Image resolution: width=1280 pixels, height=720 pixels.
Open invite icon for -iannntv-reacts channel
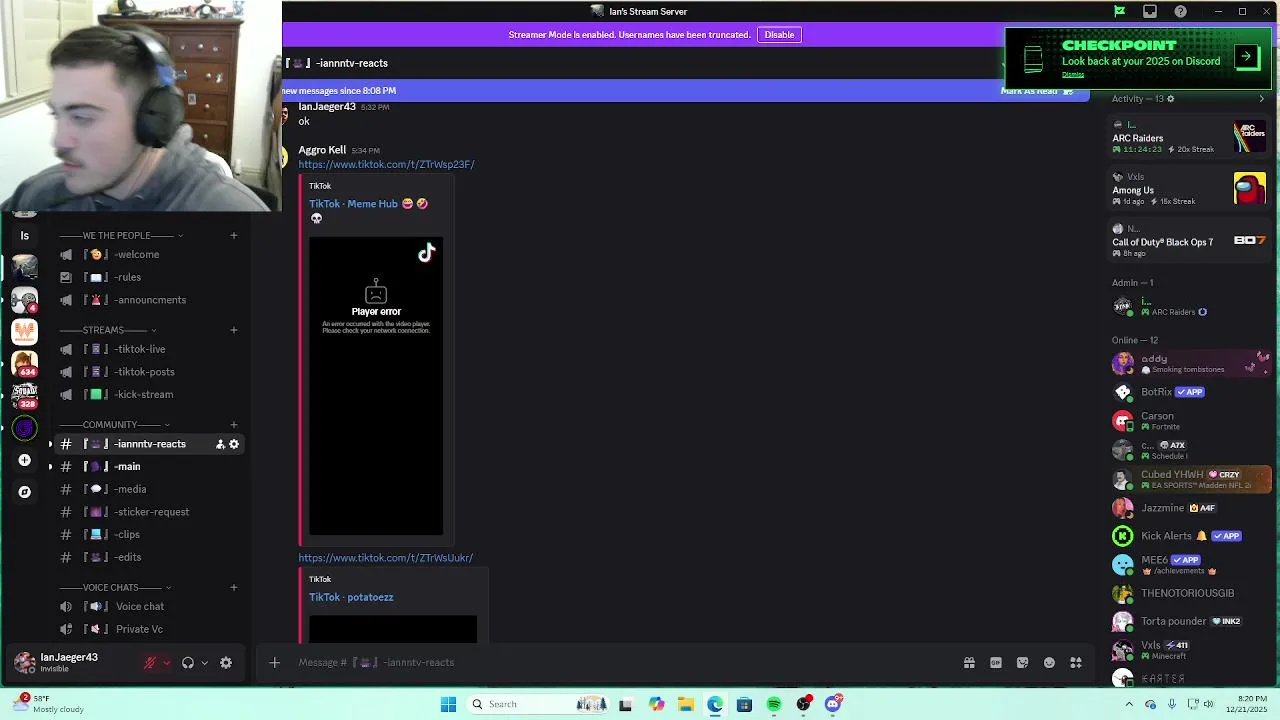coord(220,444)
